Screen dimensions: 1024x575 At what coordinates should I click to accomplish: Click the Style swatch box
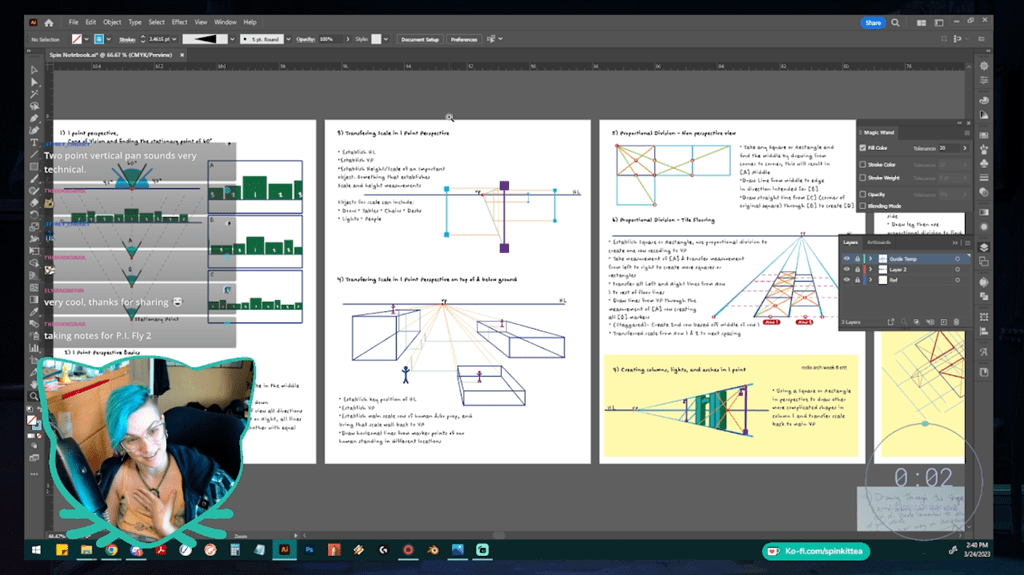376,39
